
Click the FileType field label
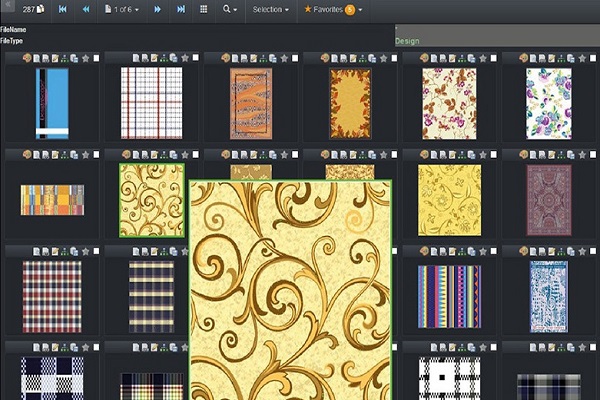pos(11,41)
